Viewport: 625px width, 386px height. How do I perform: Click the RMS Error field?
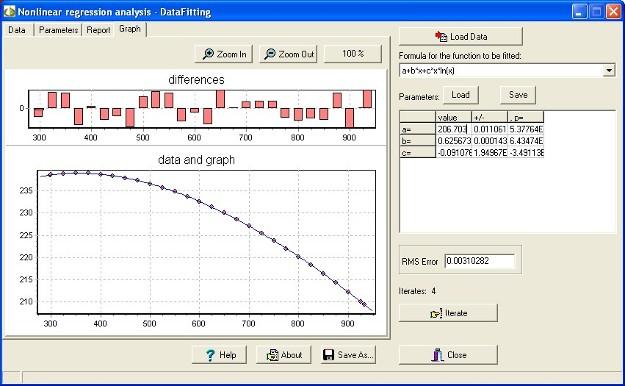click(x=480, y=261)
